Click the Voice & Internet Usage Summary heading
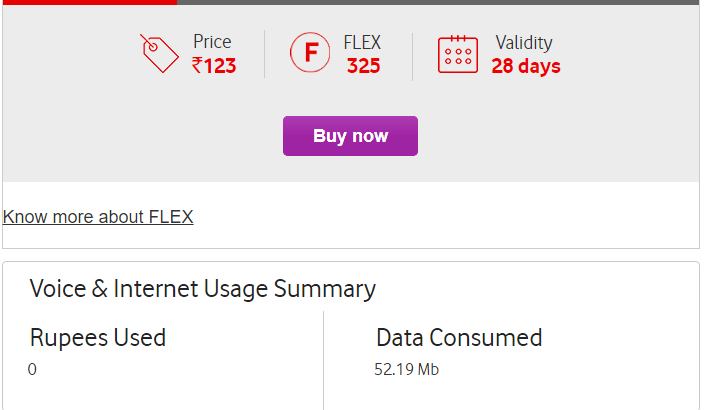704x410 pixels. pyautogui.click(x=203, y=289)
